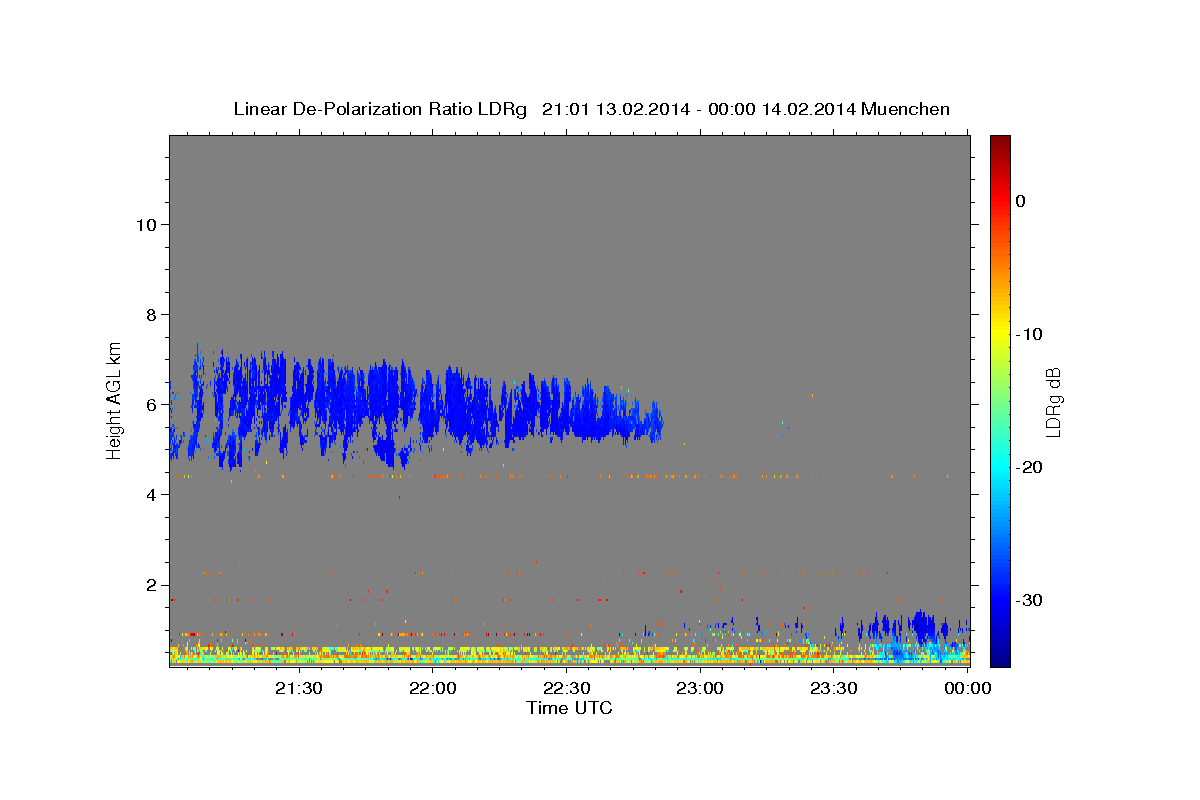This screenshot has height=800, width=1200.
Task: Click the colorbar value 0
Action: [x=1020, y=201]
